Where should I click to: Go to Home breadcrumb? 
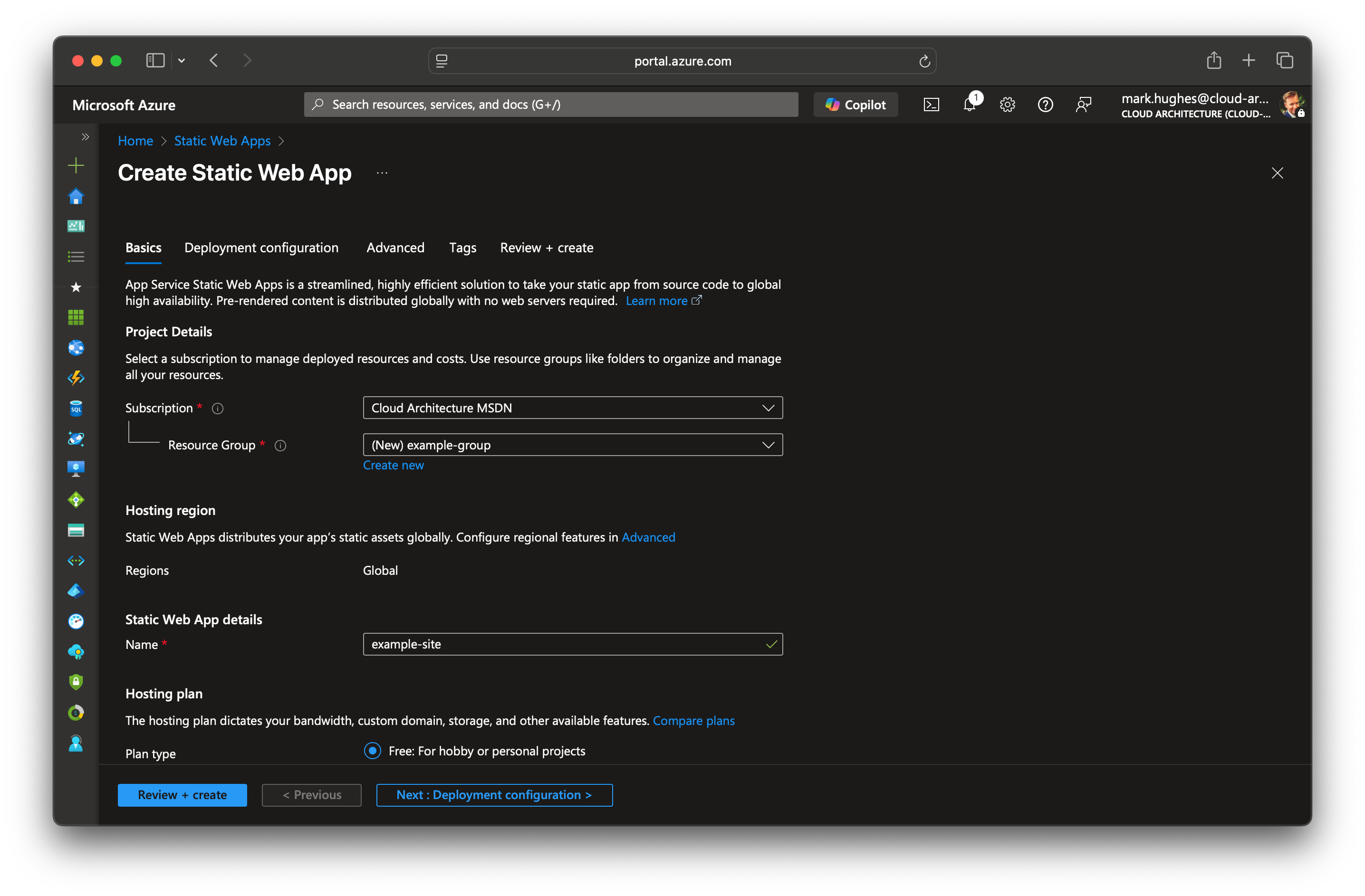click(135, 141)
